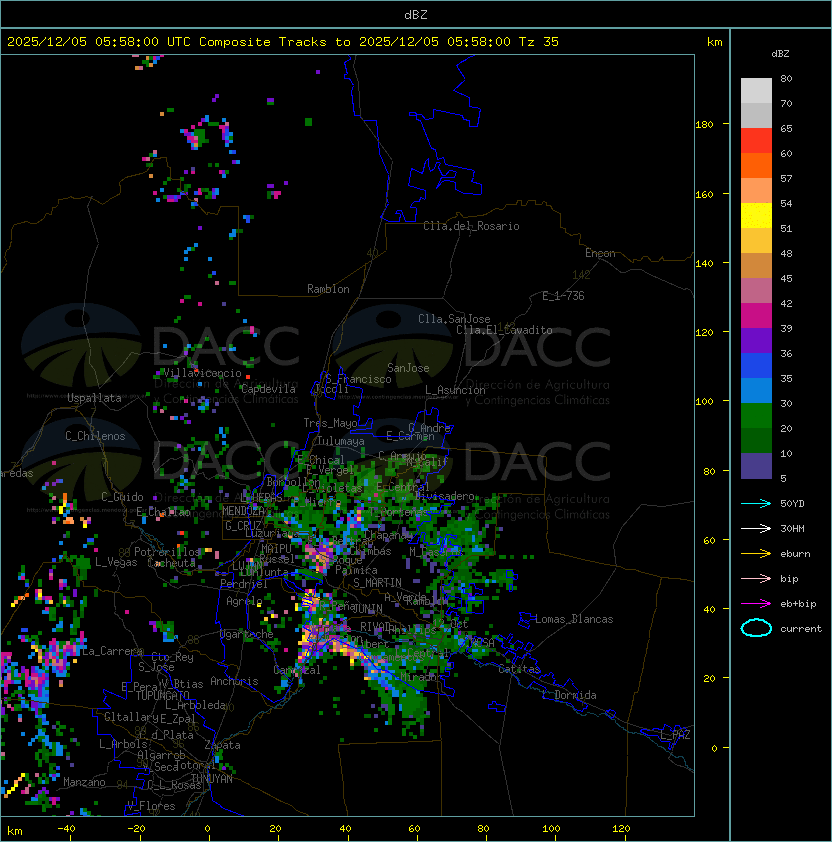832x842 pixels.
Task: Click the 'Tulumaya' map label
Action: [341, 441]
